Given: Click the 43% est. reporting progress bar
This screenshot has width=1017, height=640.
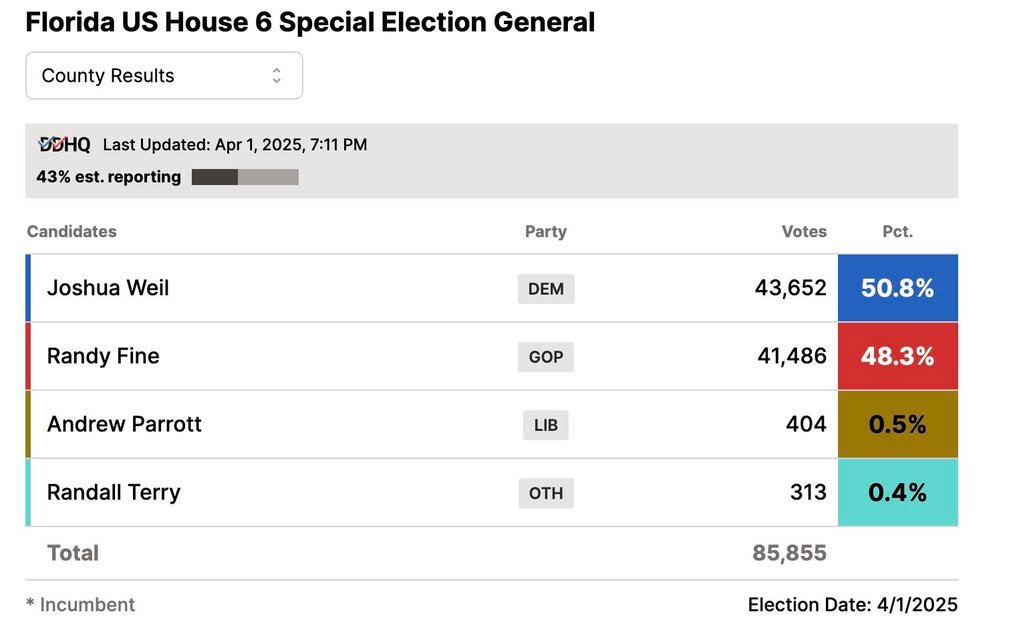Looking at the screenshot, I should pyautogui.click(x=245, y=177).
